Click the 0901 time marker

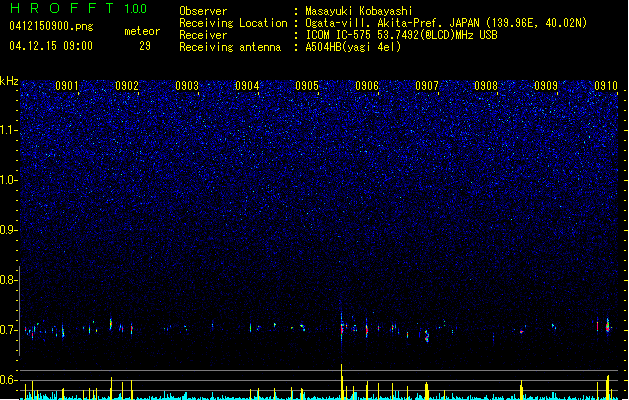pos(67,86)
